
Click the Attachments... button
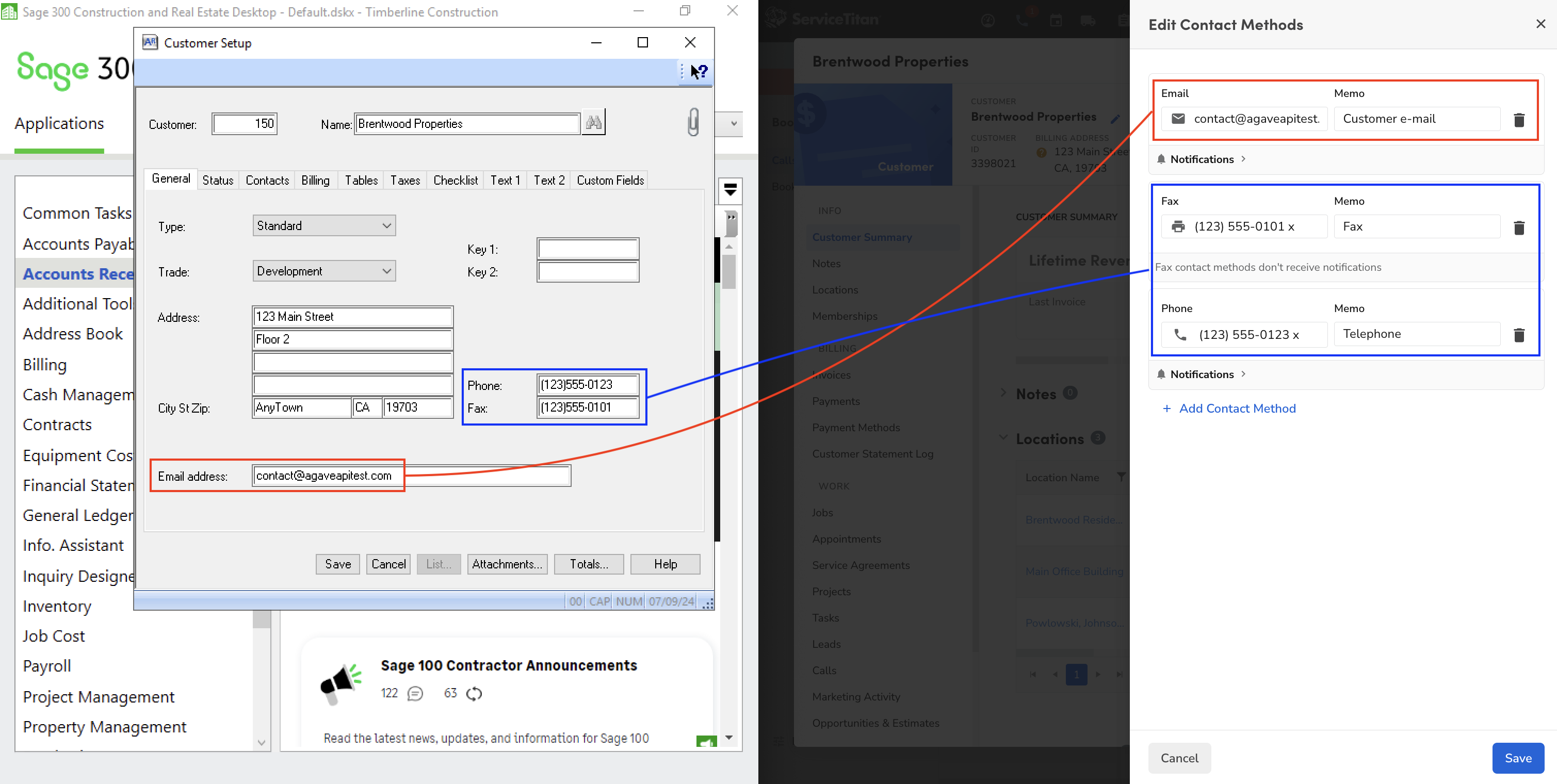(507, 564)
